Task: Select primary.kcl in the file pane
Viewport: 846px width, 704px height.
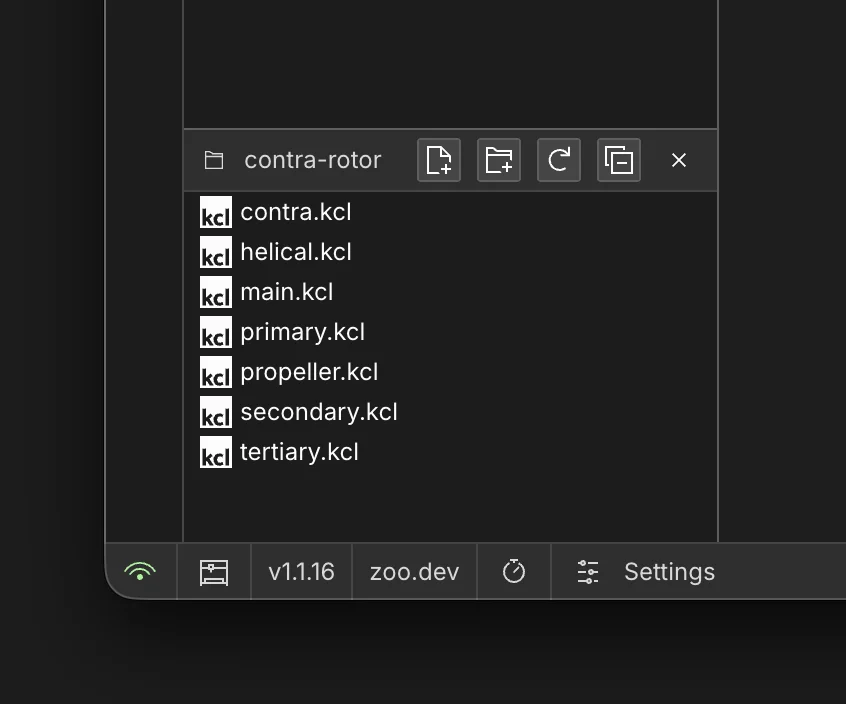Action: 303,332
